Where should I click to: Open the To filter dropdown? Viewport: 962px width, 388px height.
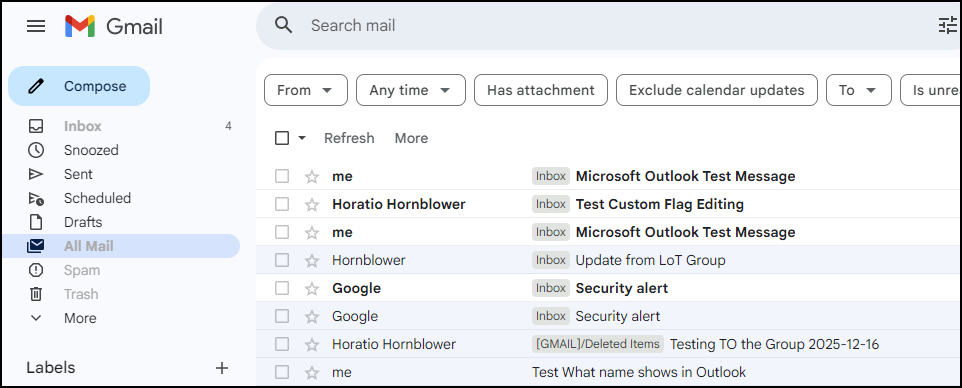click(x=858, y=90)
